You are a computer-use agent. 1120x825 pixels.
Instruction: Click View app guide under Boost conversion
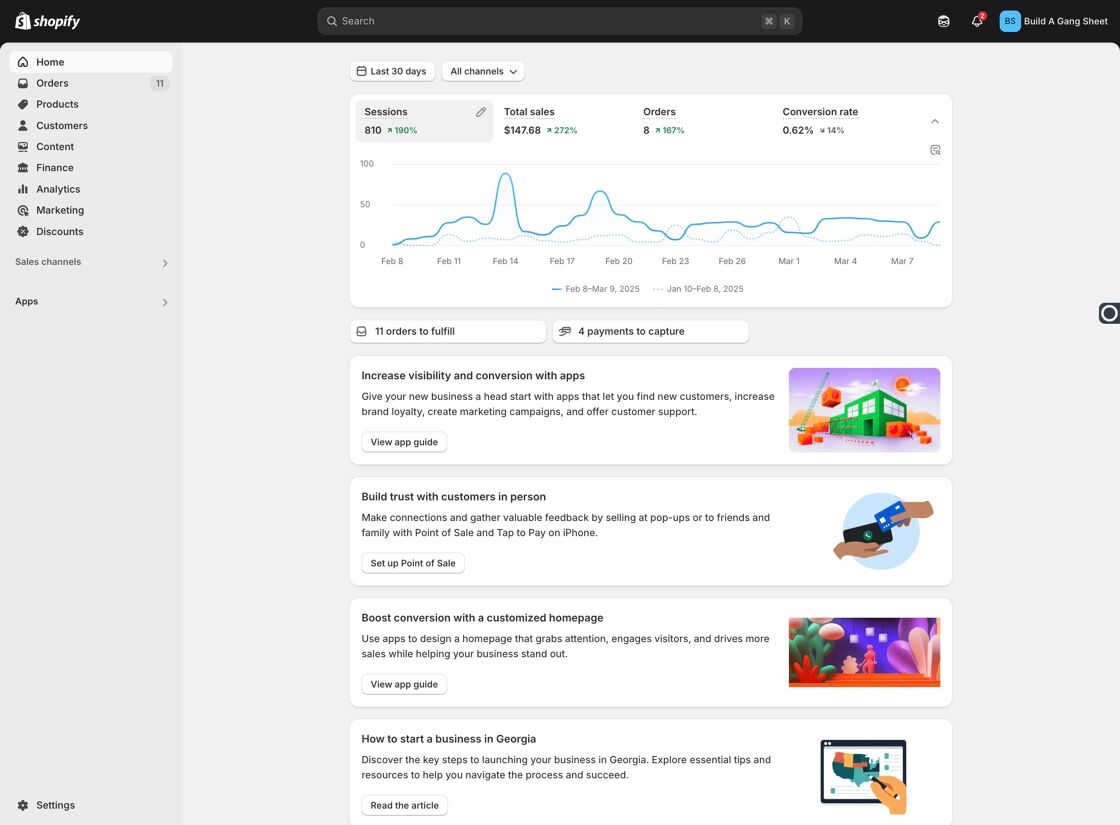[x=404, y=684]
